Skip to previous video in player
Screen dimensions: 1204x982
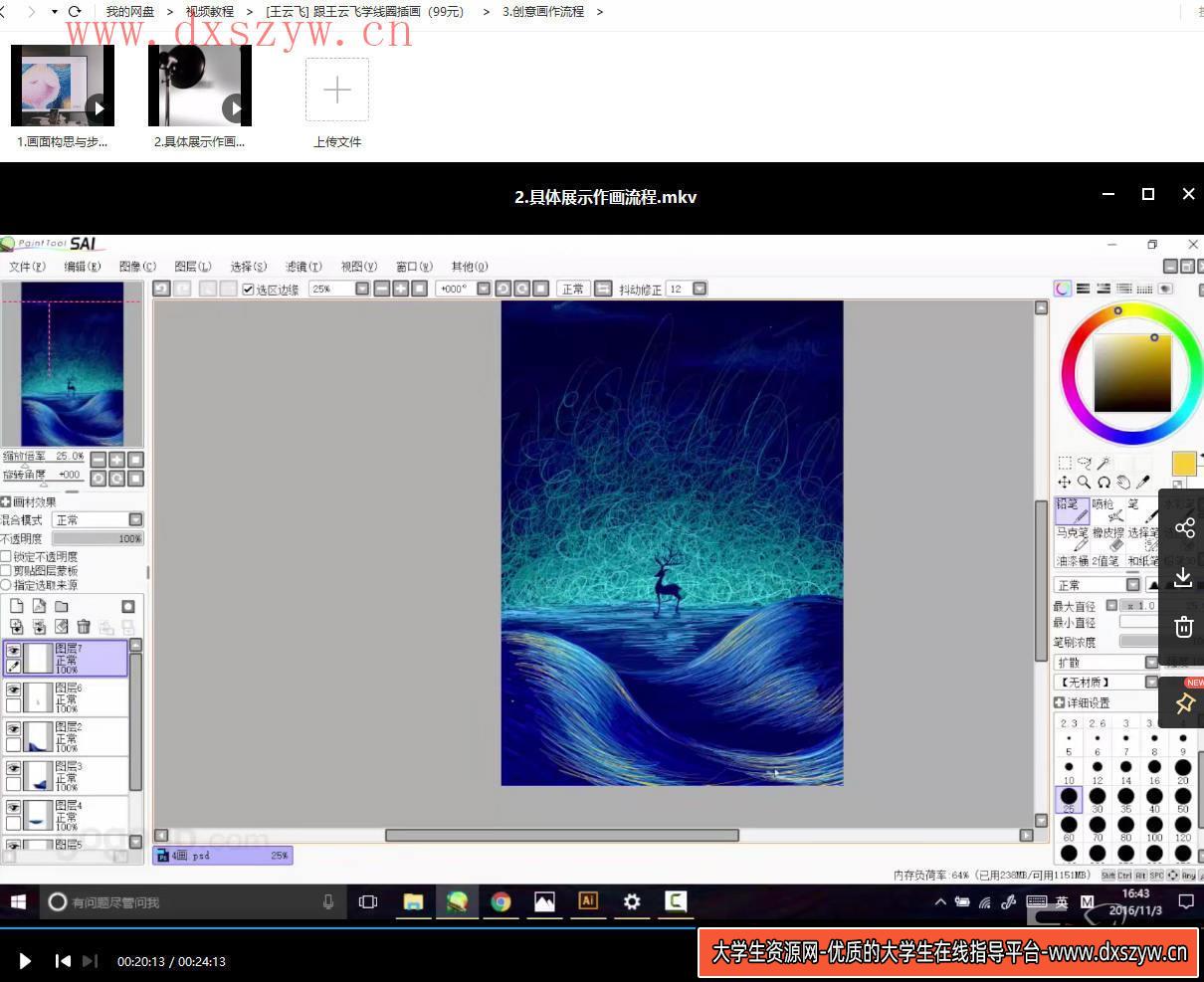coord(63,961)
